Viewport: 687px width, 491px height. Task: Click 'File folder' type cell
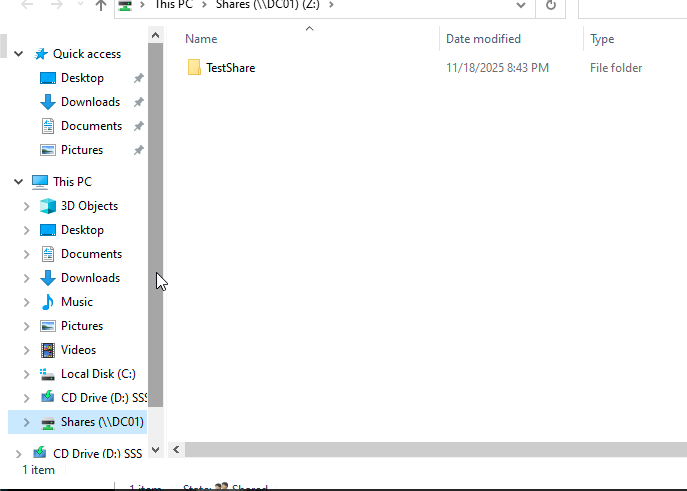coord(616,68)
